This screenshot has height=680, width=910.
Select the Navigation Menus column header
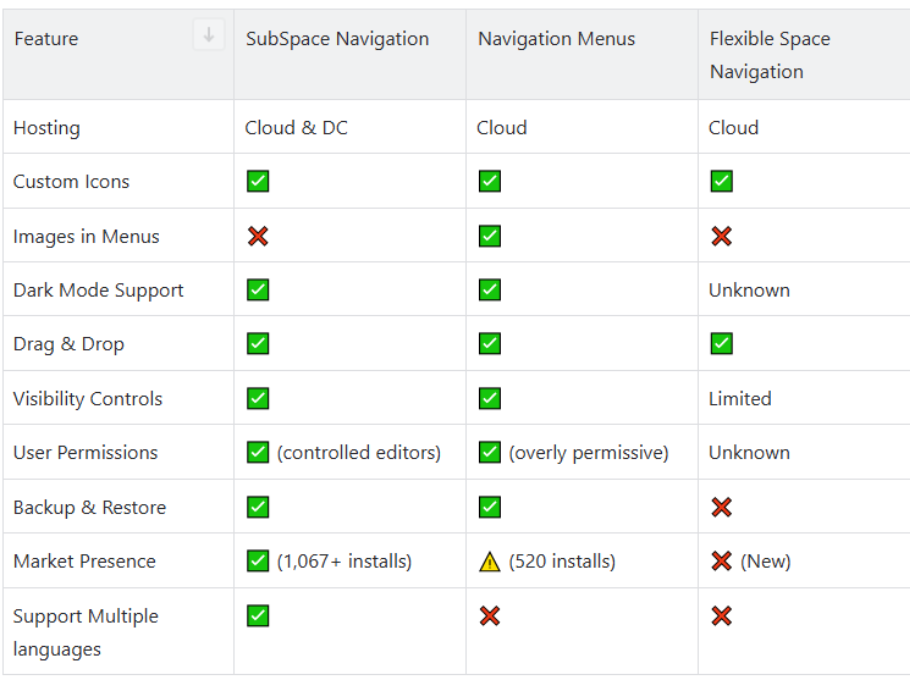point(582,55)
